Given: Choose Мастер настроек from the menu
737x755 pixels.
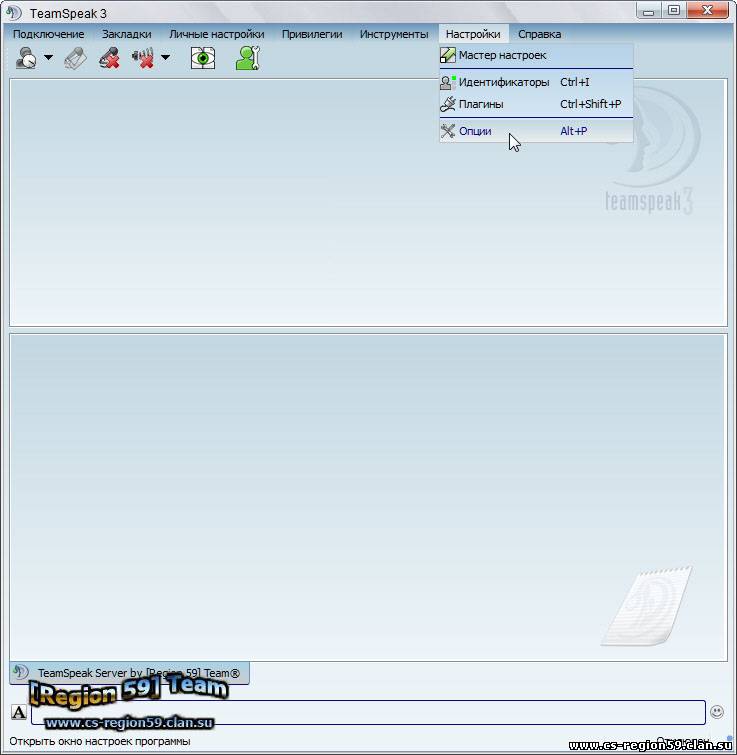Looking at the screenshot, I should [536, 55].
